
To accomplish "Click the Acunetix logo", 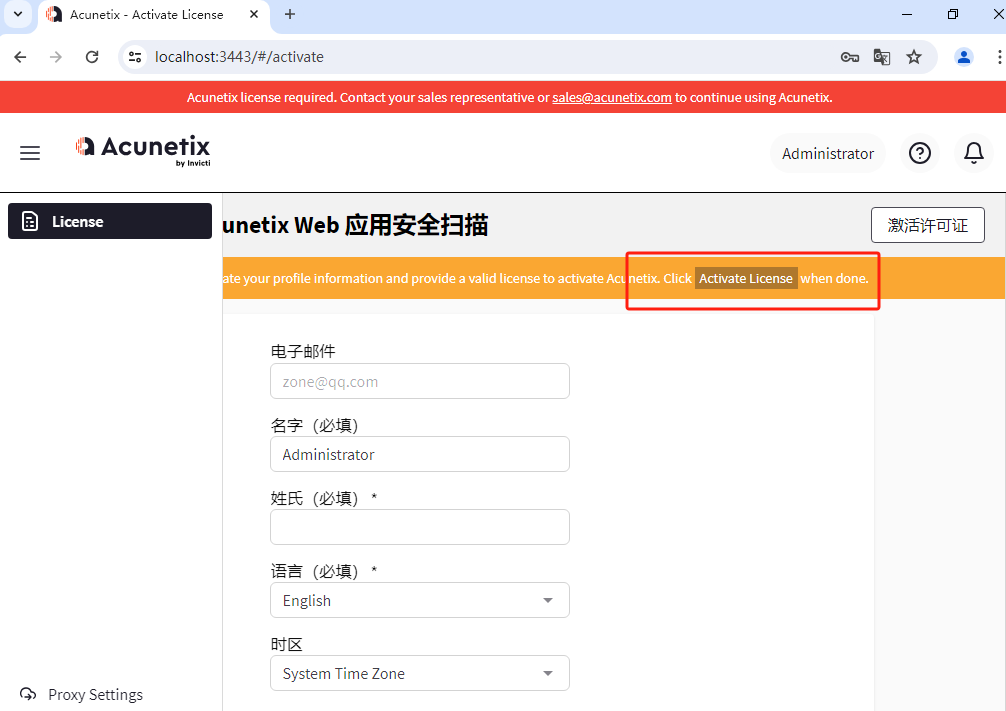I will [x=142, y=151].
